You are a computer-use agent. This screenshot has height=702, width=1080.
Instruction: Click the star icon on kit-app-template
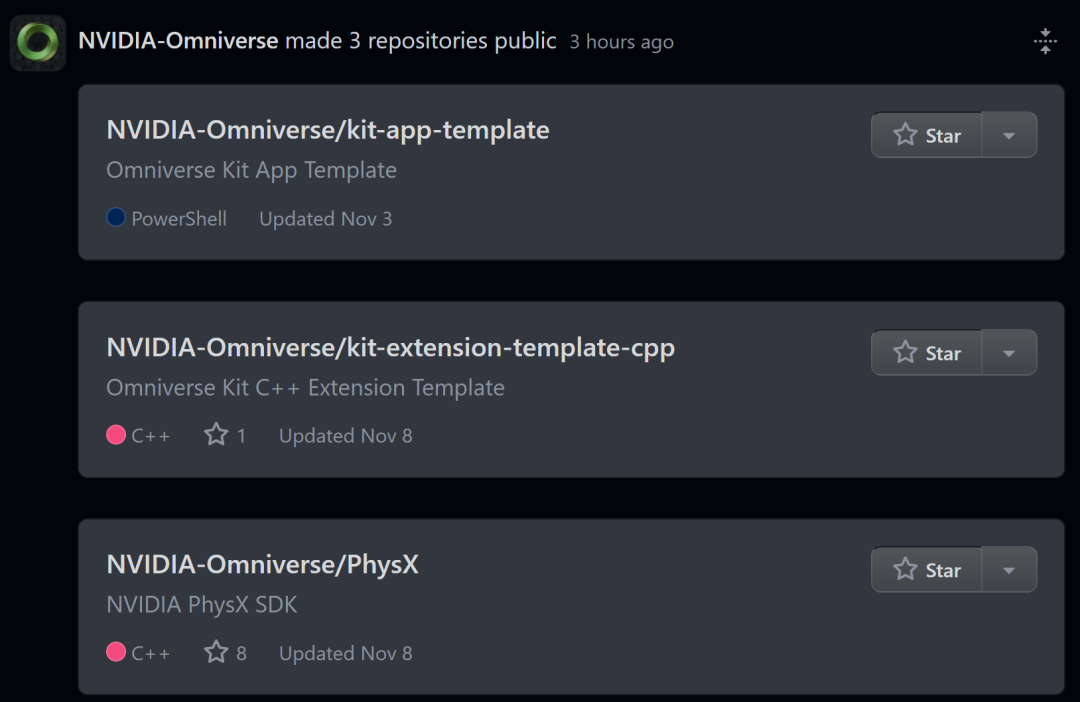pyautogui.click(x=905, y=135)
